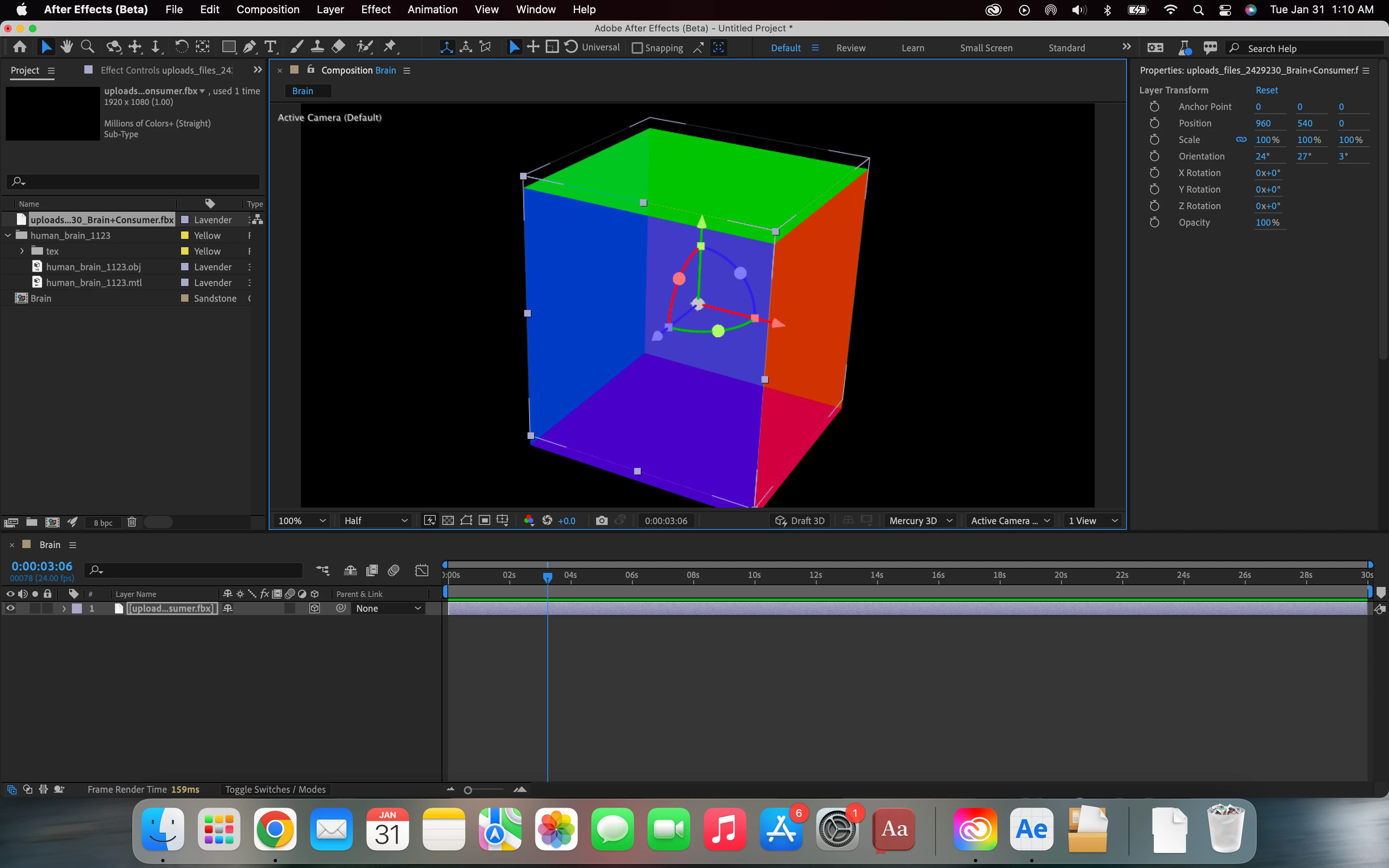Screen dimensions: 1389x868
Task: Open the Half resolution dropdown
Action: (x=375, y=521)
